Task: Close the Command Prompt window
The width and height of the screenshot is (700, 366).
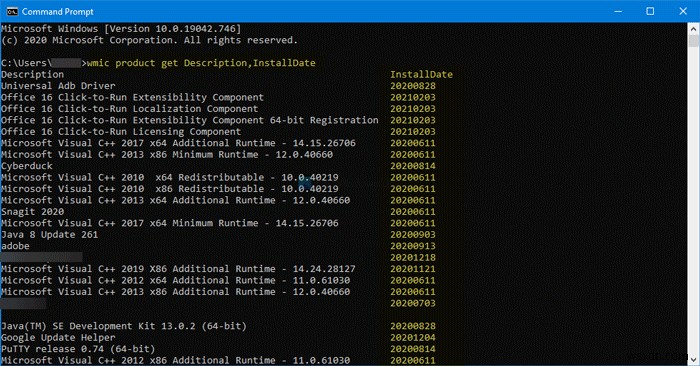Action: point(683,12)
